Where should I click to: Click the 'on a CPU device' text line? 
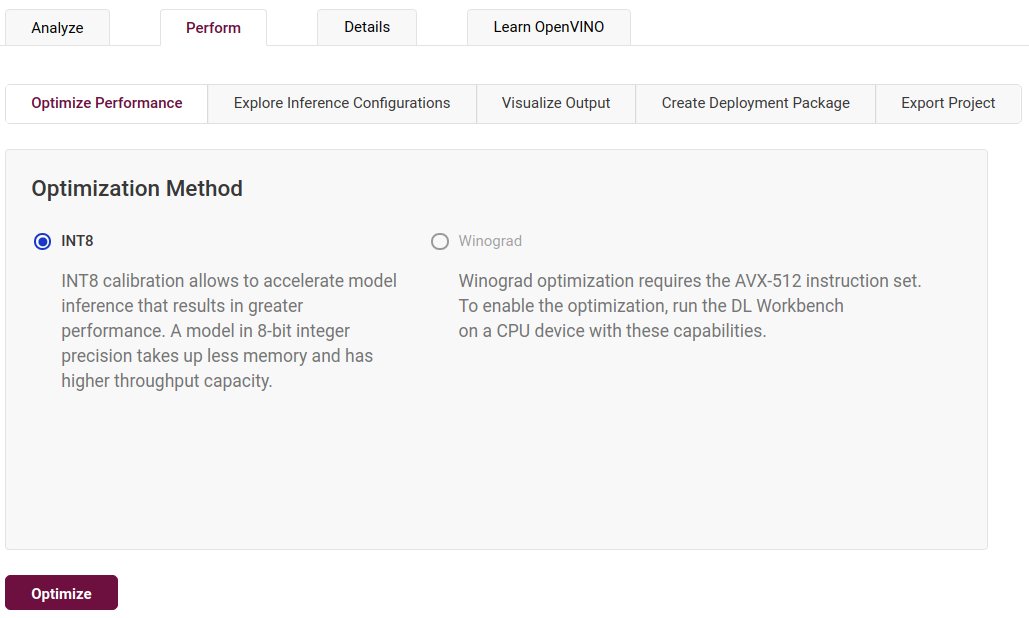click(x=612, y=331)
